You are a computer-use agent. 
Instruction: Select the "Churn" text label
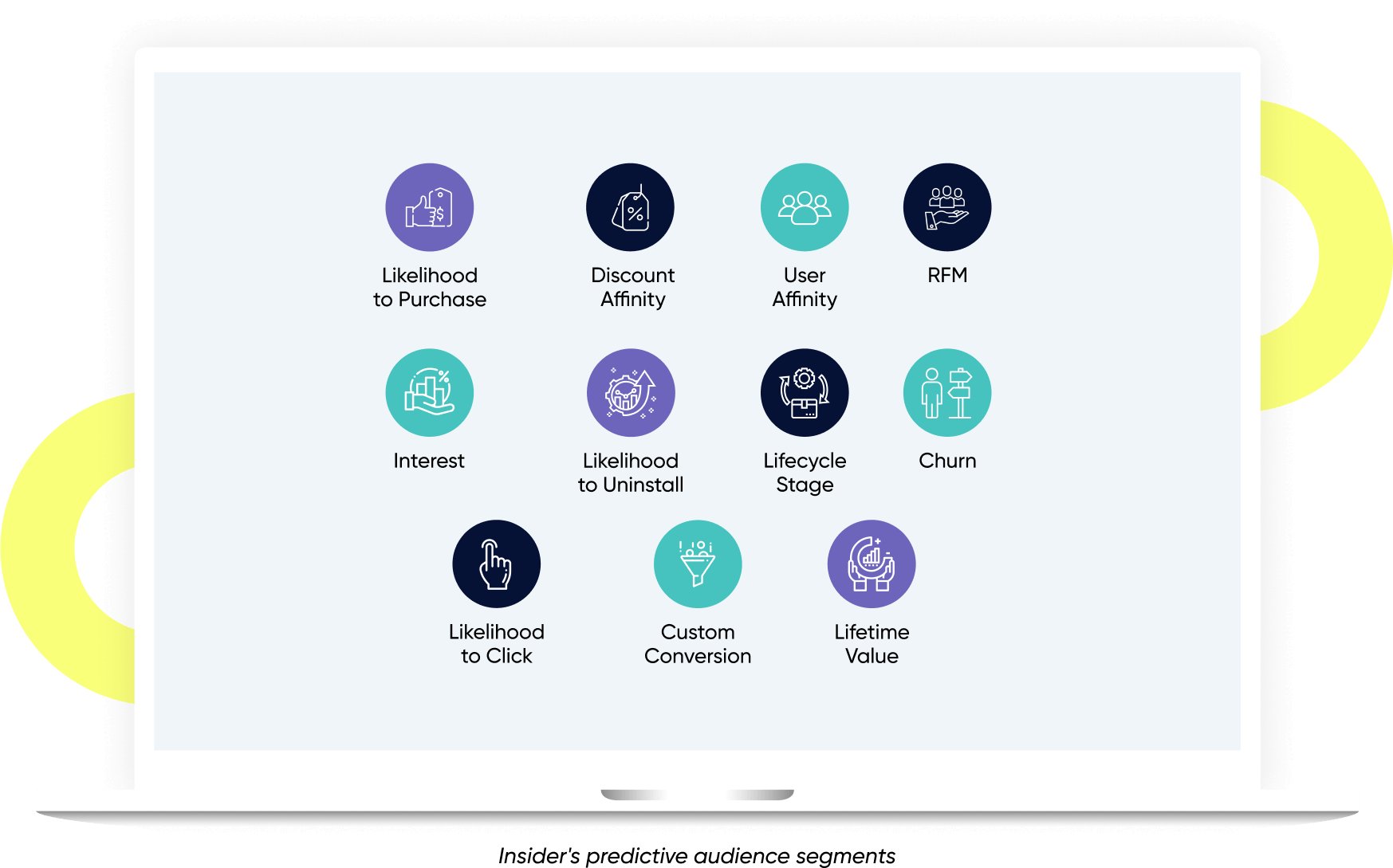(x=947, y=461)
